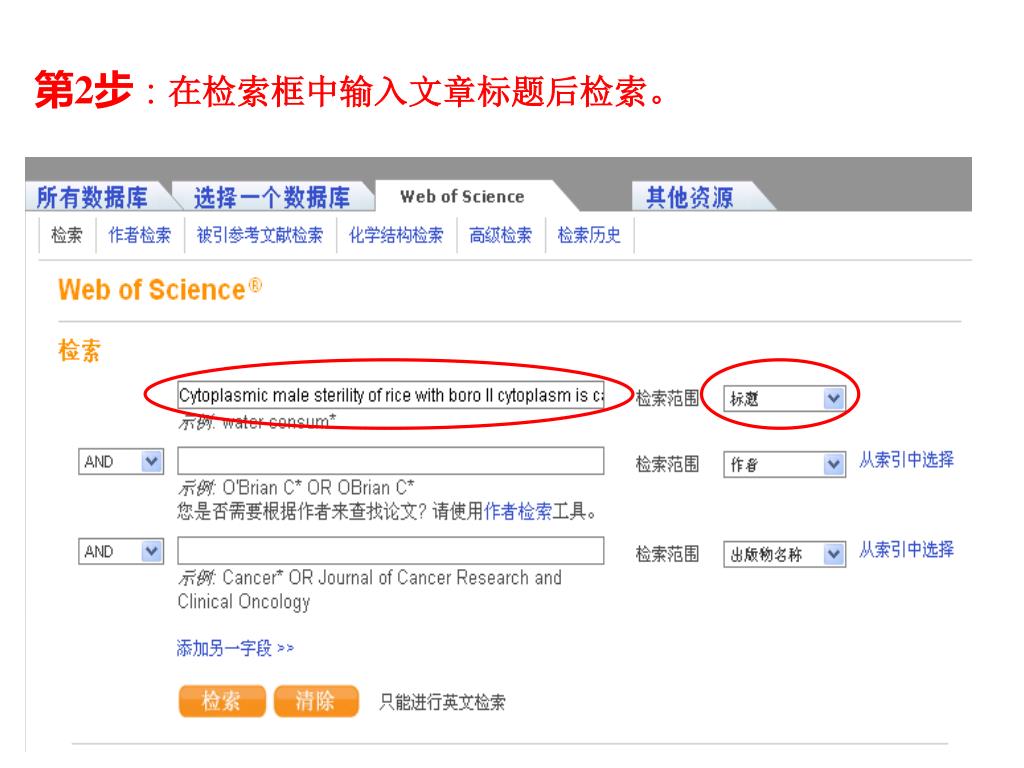Image resolution: width=1024 pixels, height=768 pixels.
Task: Focus the publication name input field
Action: coord(391,551)
